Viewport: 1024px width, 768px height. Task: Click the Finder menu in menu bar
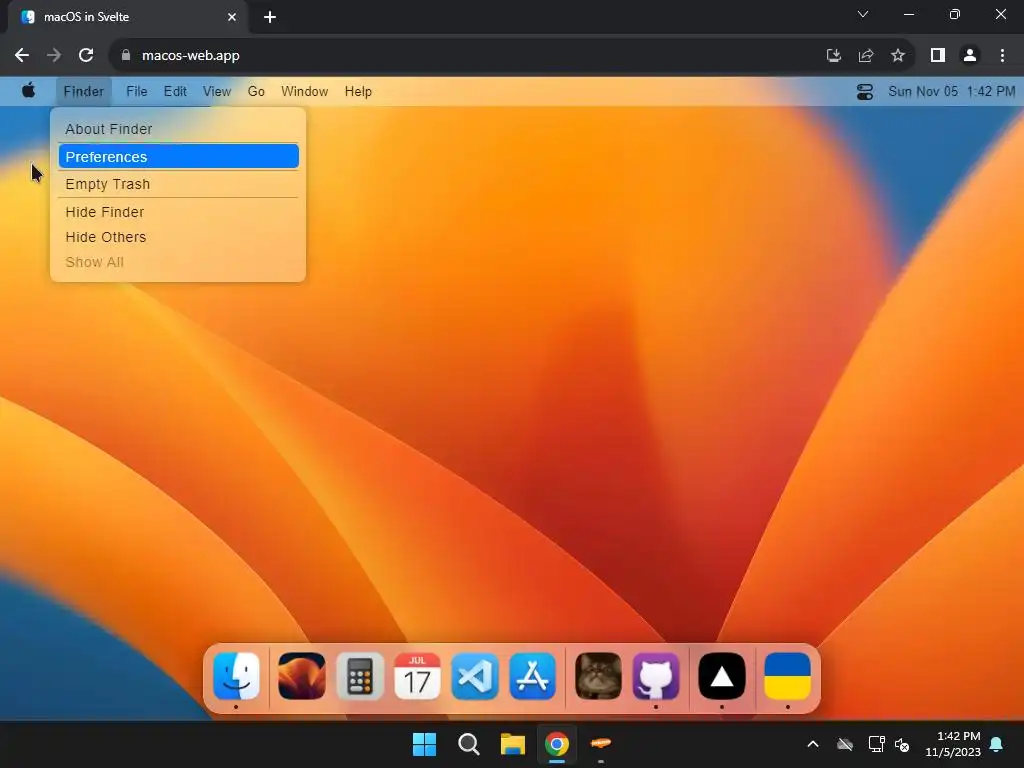[84, 91]
